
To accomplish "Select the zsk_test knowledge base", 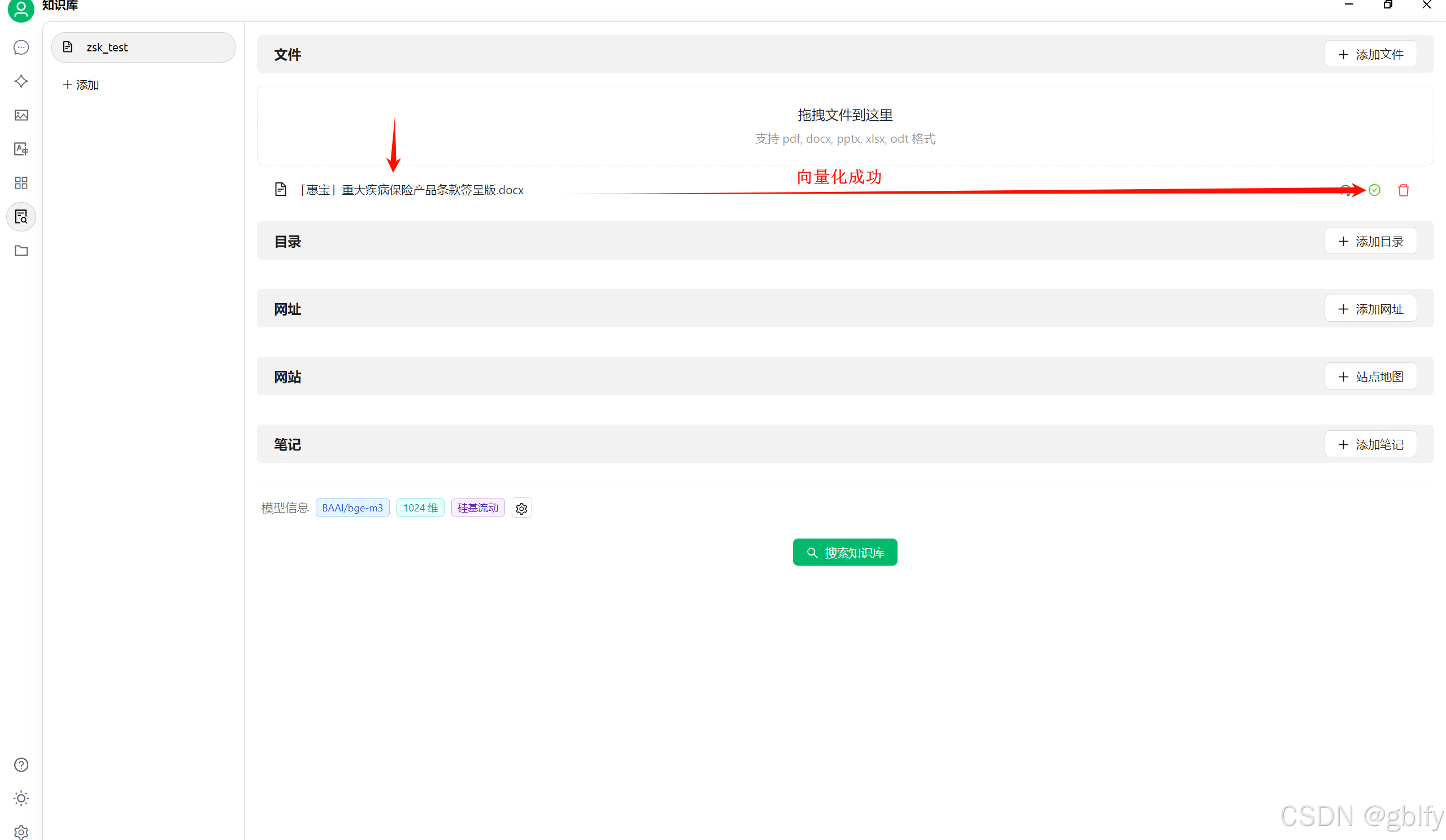I will point(143,47).
